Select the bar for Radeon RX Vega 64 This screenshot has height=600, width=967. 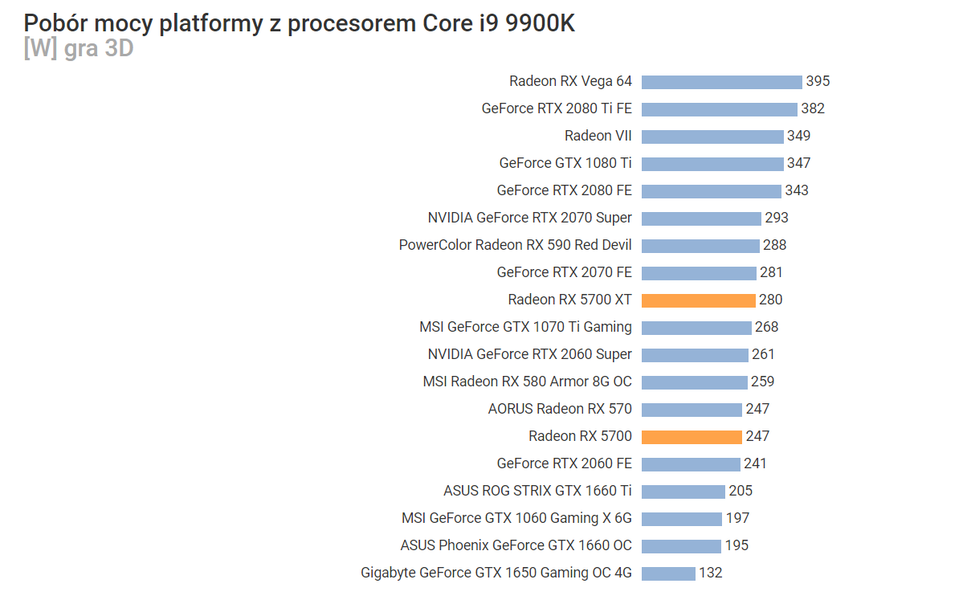coord(722,82)
